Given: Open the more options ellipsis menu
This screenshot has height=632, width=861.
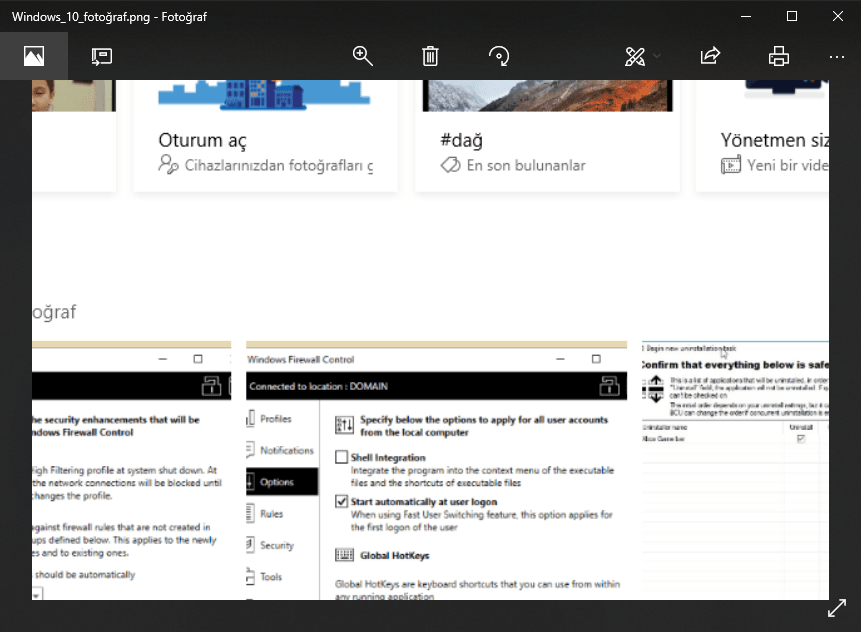Looking at the screenshot, I should coord(837,57).
